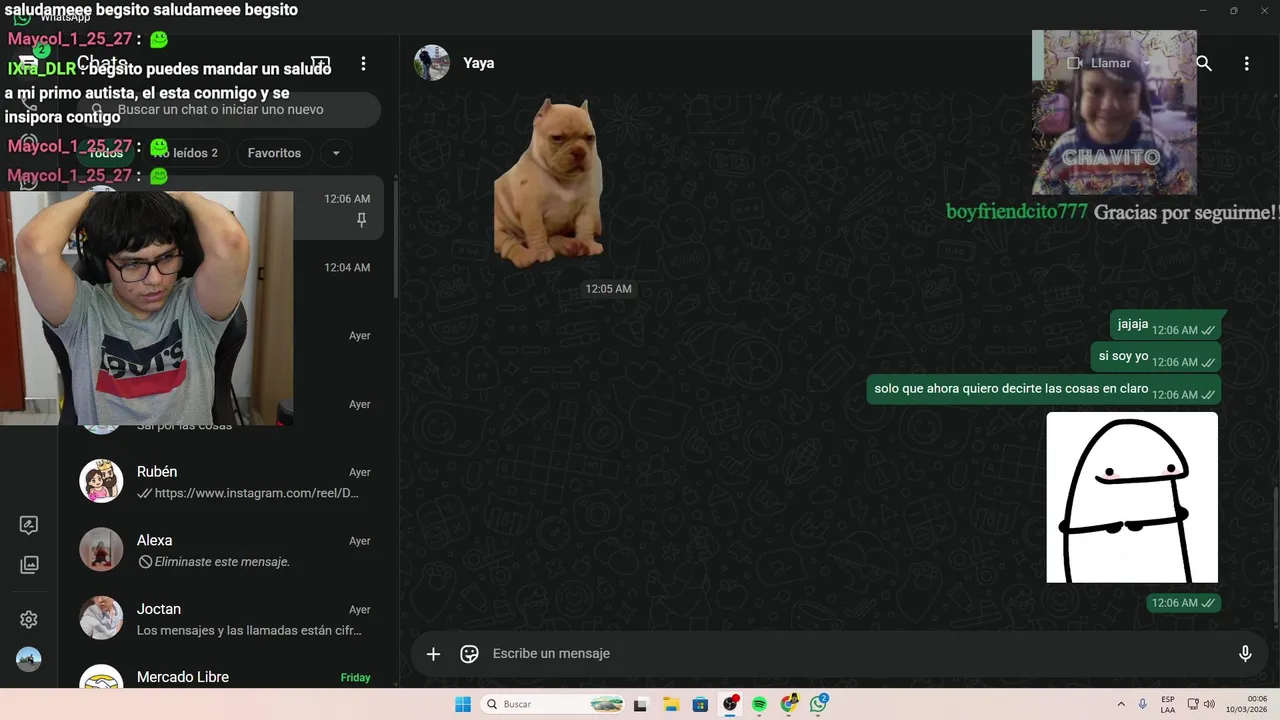Screen dimensions: 1280x720
Task: Click the 'Escribe un mensaje' input field
Action: coord(860,654)
